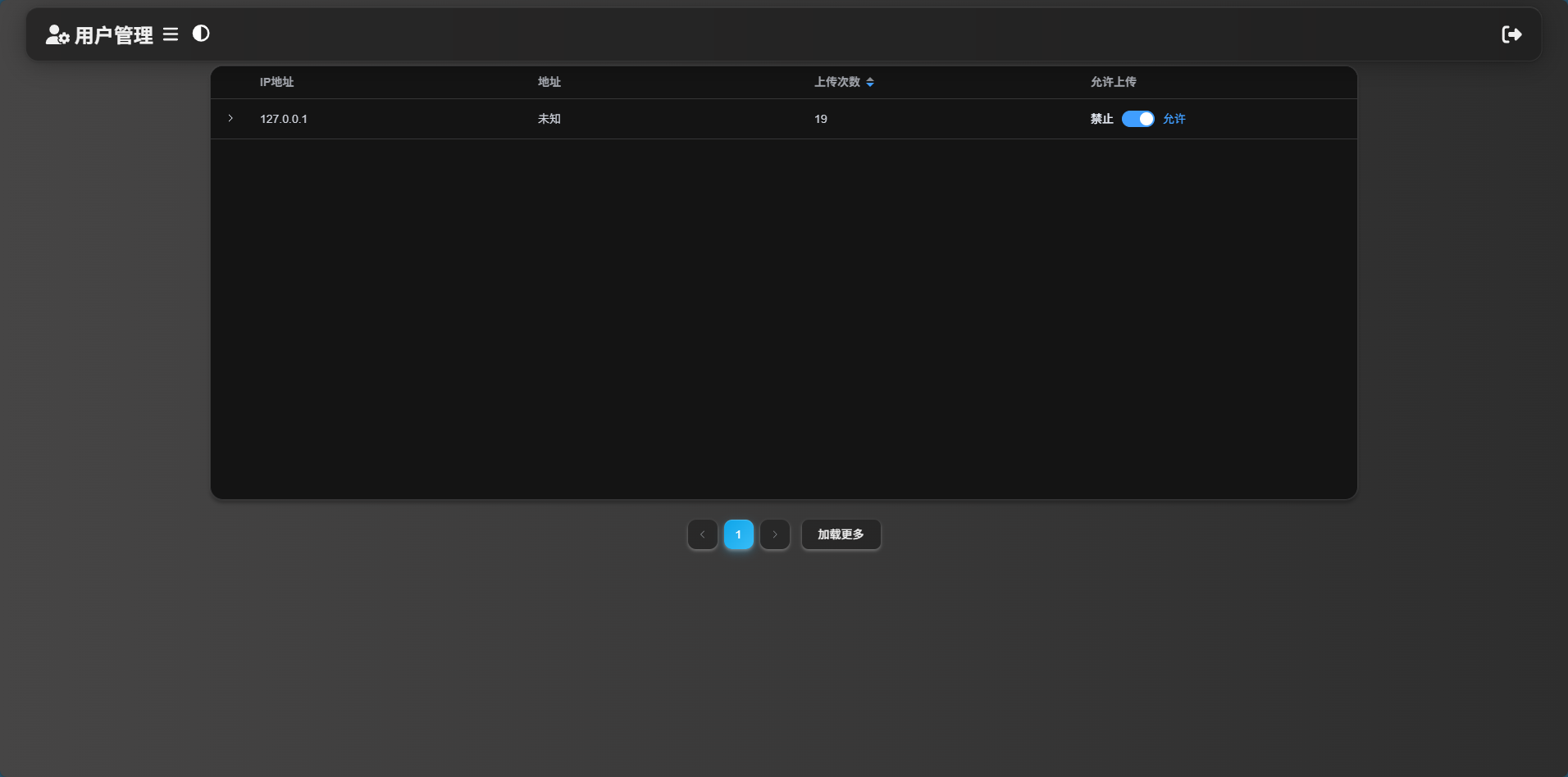Viewport: 1568px width, 777px height.
Task: Go to previous page arrow
Action: [x=703, y=534]
